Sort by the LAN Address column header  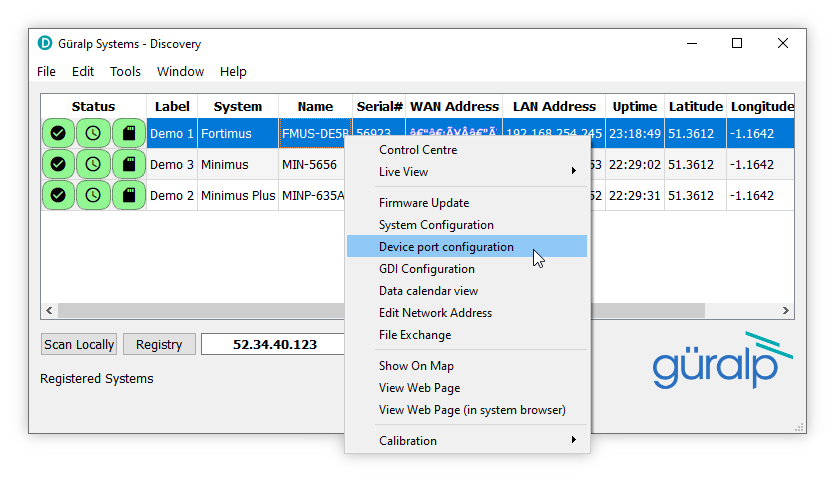click(554, 107)
